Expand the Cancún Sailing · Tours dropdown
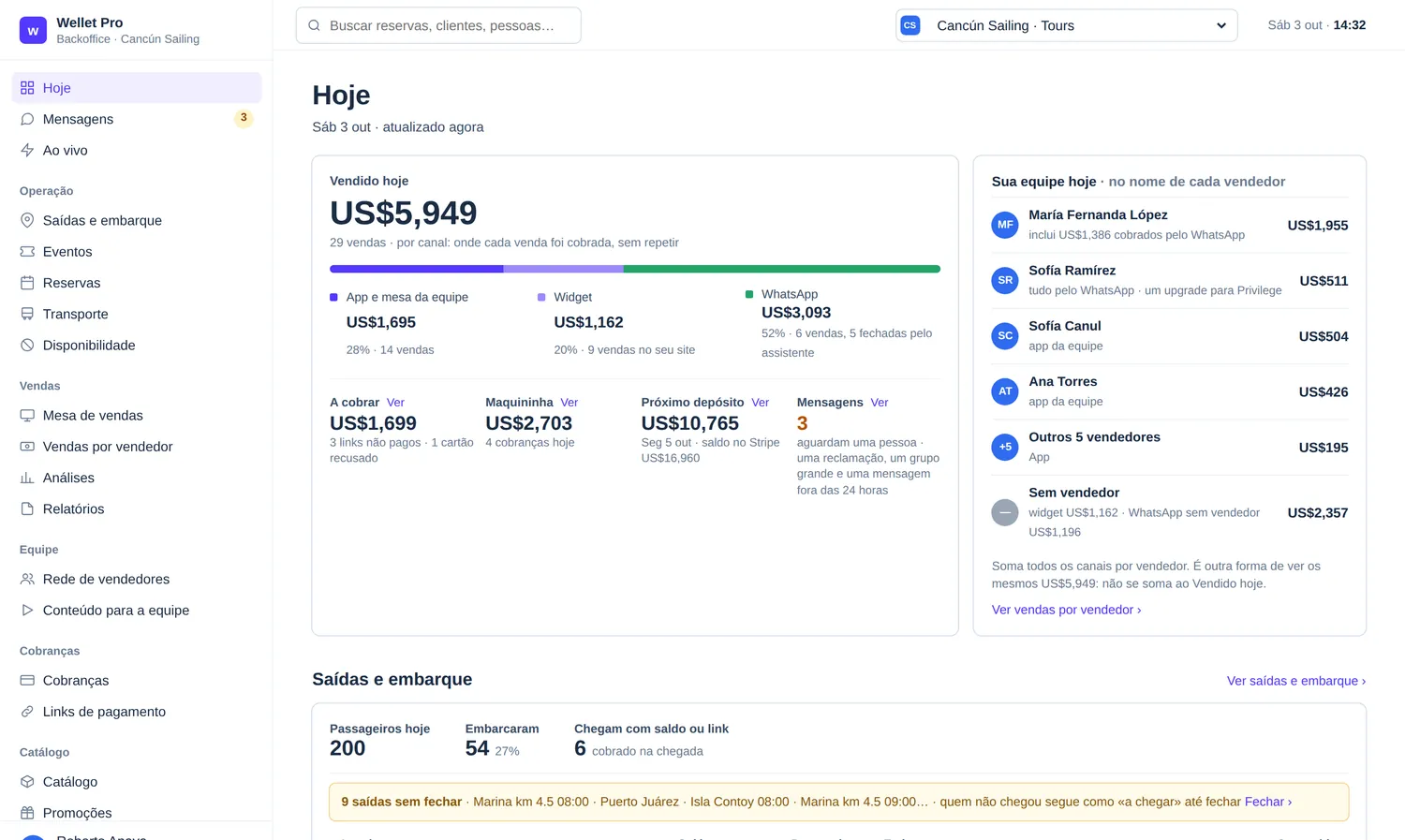The height and width of the screenshot is (840, 1405). pos(1066,25)
